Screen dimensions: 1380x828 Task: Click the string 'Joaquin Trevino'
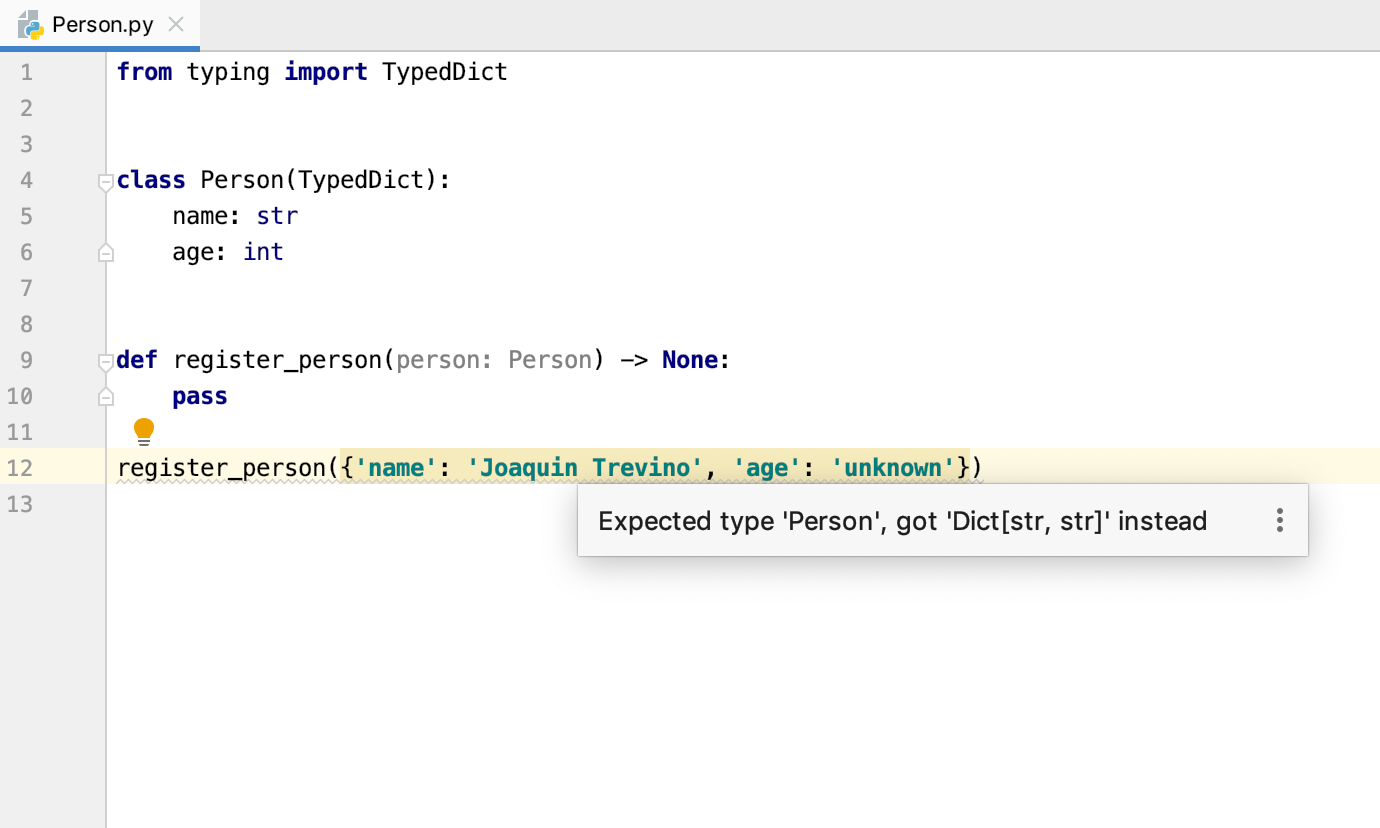point(585,468)
